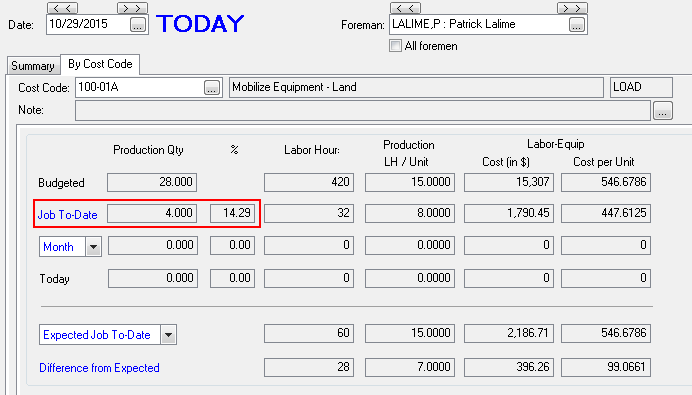Click Difference LH per Unit 7.0000
This screenshot has height=395, width=692.
click(x=410, y=367)
